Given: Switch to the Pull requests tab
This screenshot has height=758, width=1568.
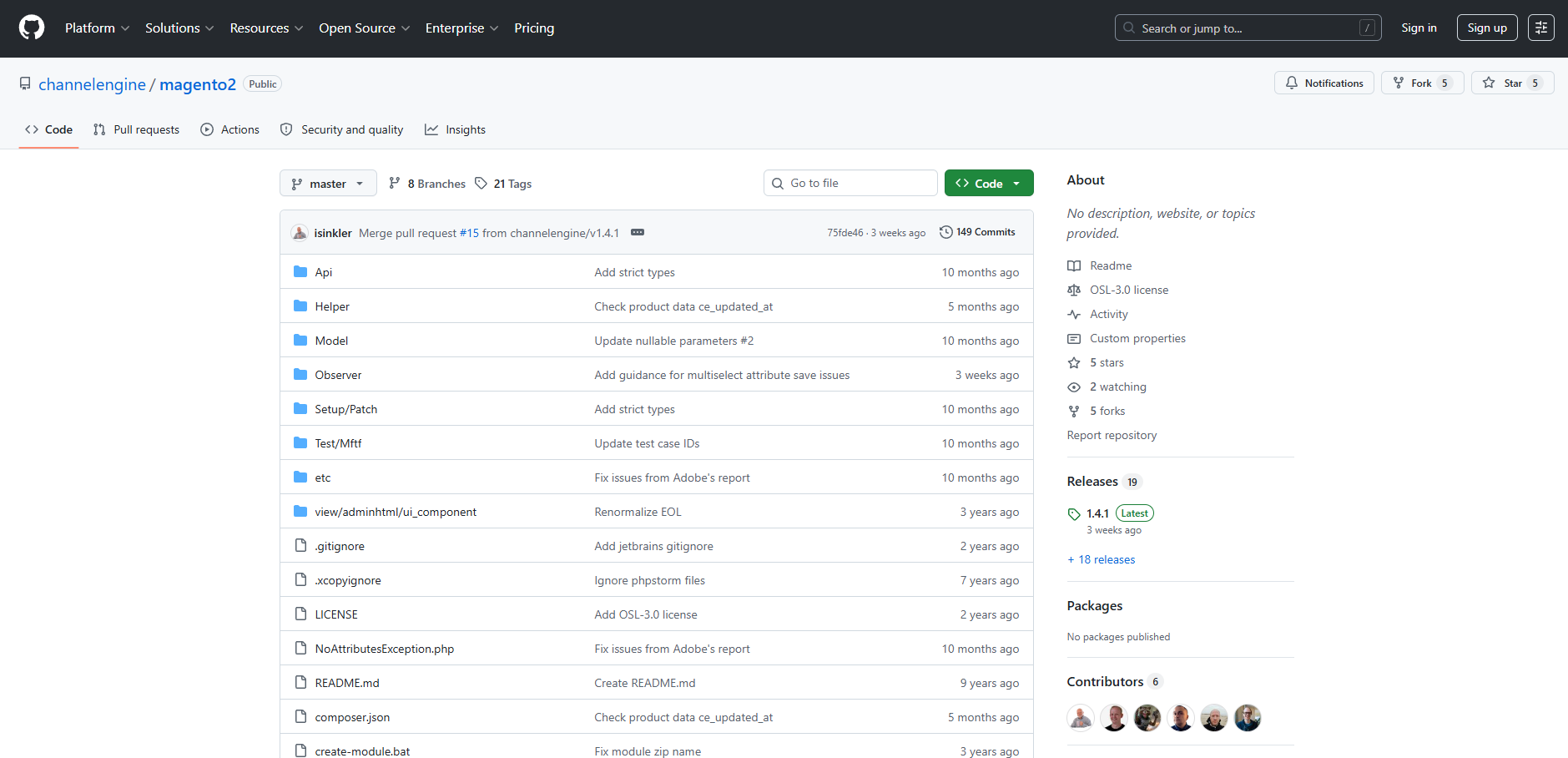Looking at the screenshot, I should point(136,129).
